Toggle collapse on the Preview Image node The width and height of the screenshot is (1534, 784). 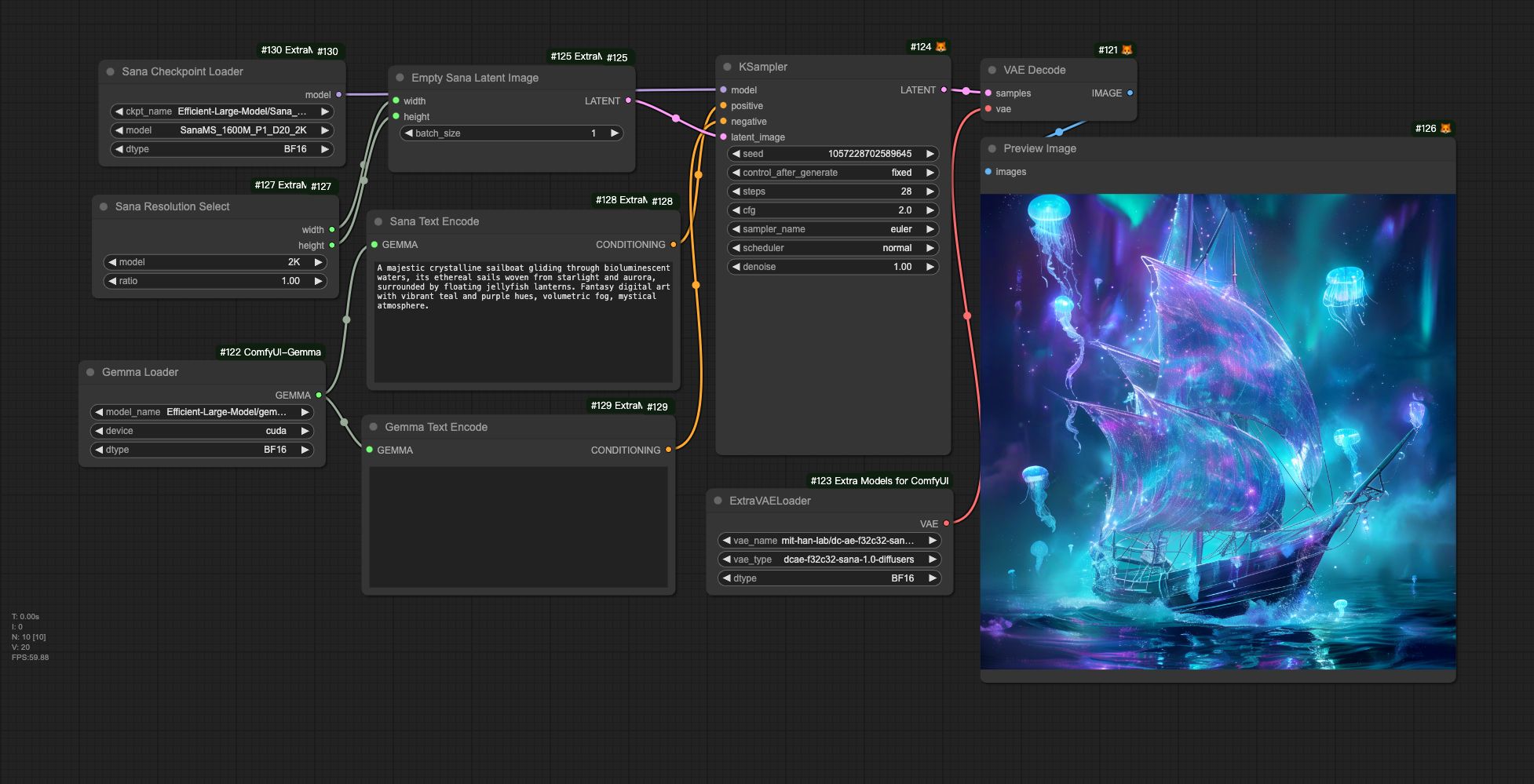pos(992,149)
